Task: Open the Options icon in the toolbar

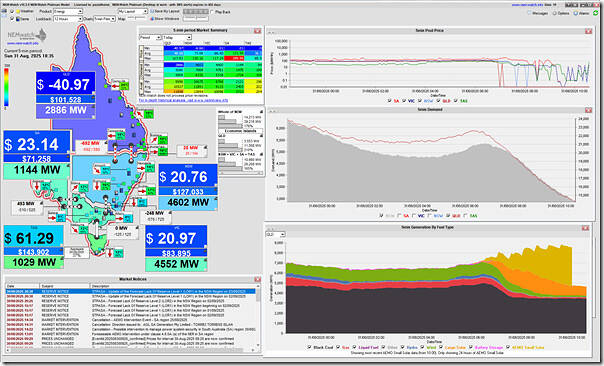Action: pyautogui.click(x=555, y=13)
